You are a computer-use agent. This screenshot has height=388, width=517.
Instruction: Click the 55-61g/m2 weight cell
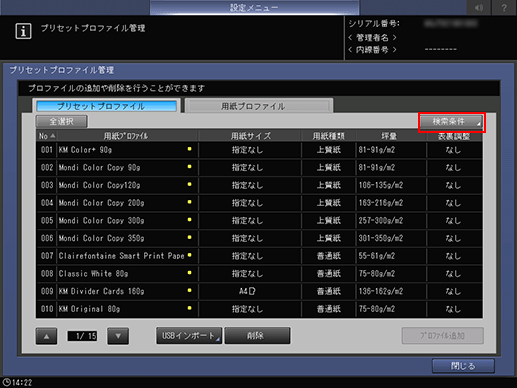pyautogui.click(x=391, y=256)
